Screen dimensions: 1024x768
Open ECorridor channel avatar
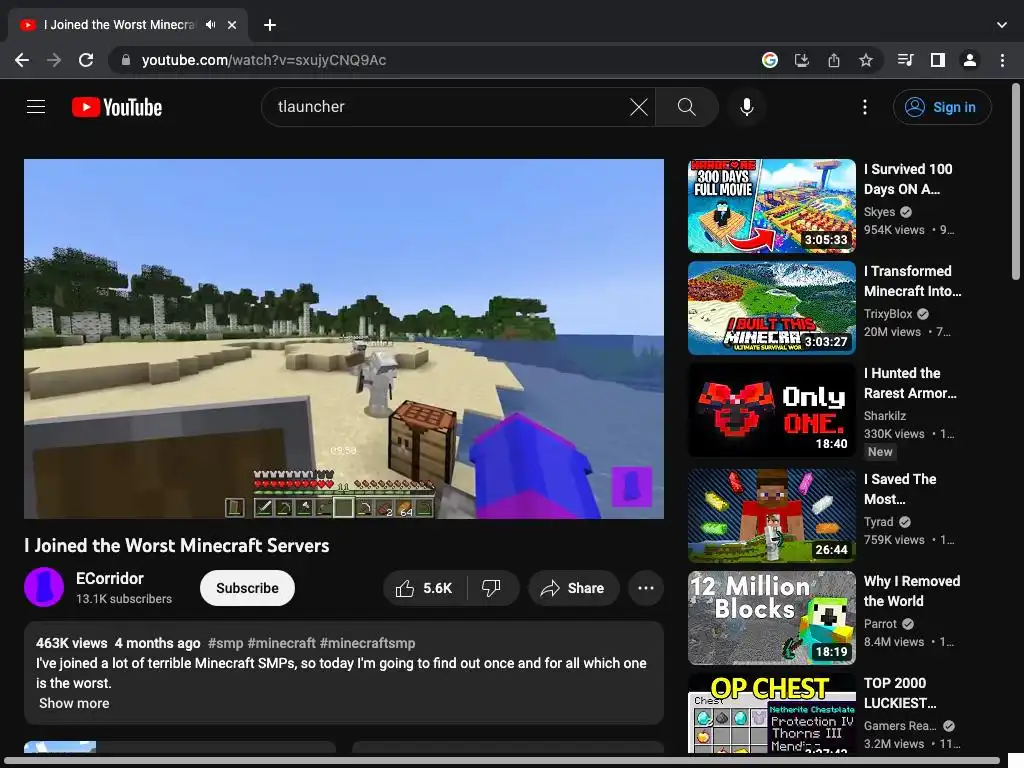click(44, 587)
